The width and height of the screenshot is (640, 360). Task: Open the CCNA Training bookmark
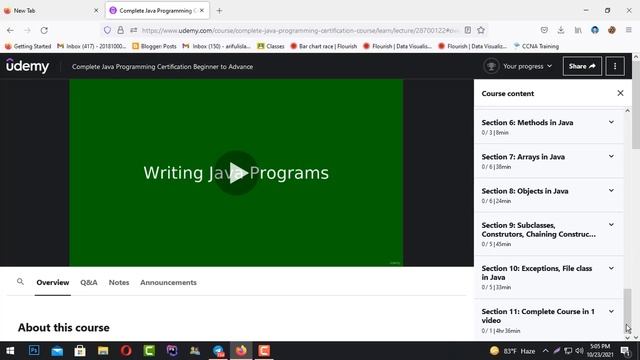click(x=536, y=46)
